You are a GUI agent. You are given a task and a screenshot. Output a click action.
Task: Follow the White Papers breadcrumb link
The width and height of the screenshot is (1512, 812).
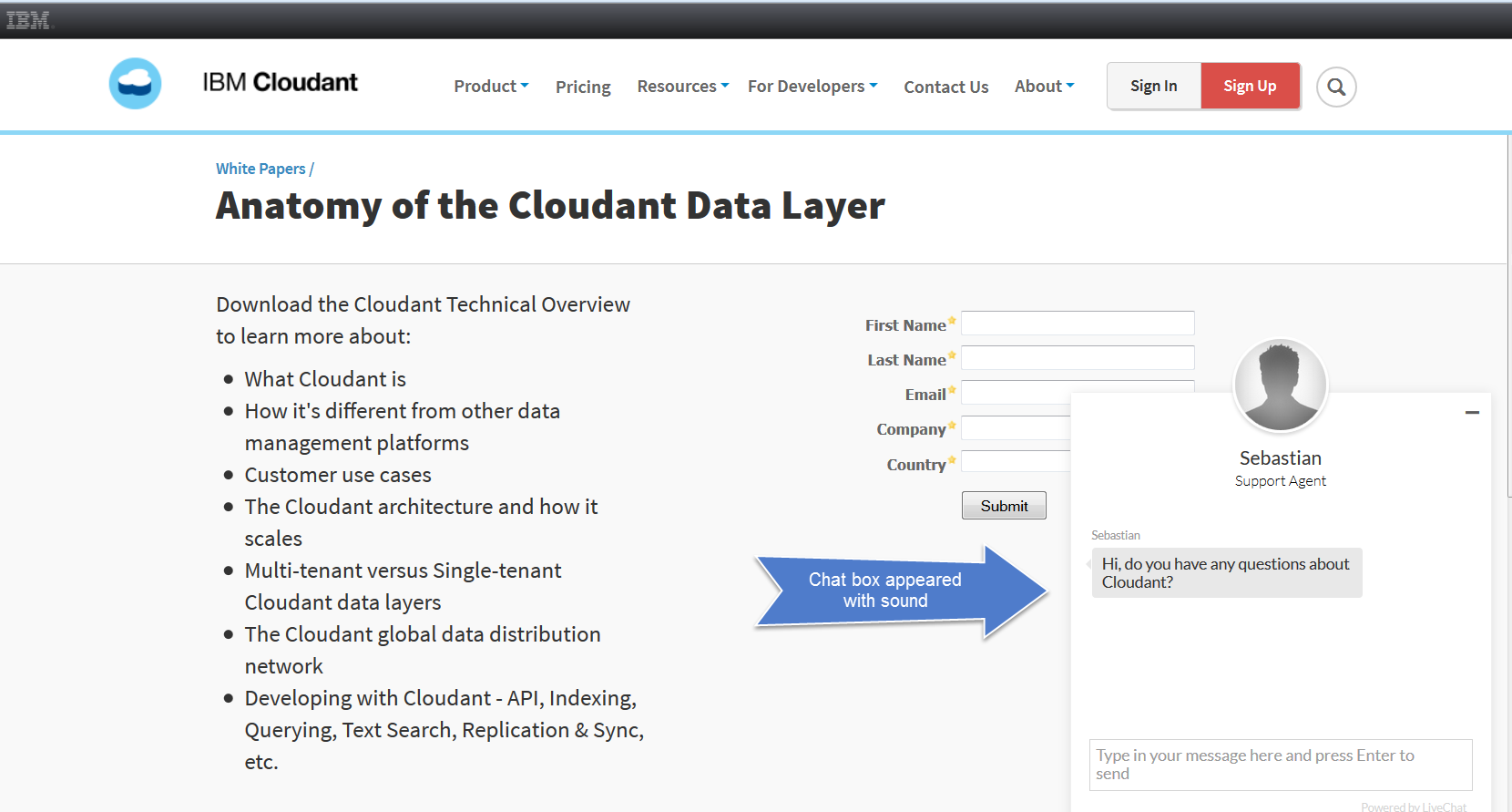(261, 169)
